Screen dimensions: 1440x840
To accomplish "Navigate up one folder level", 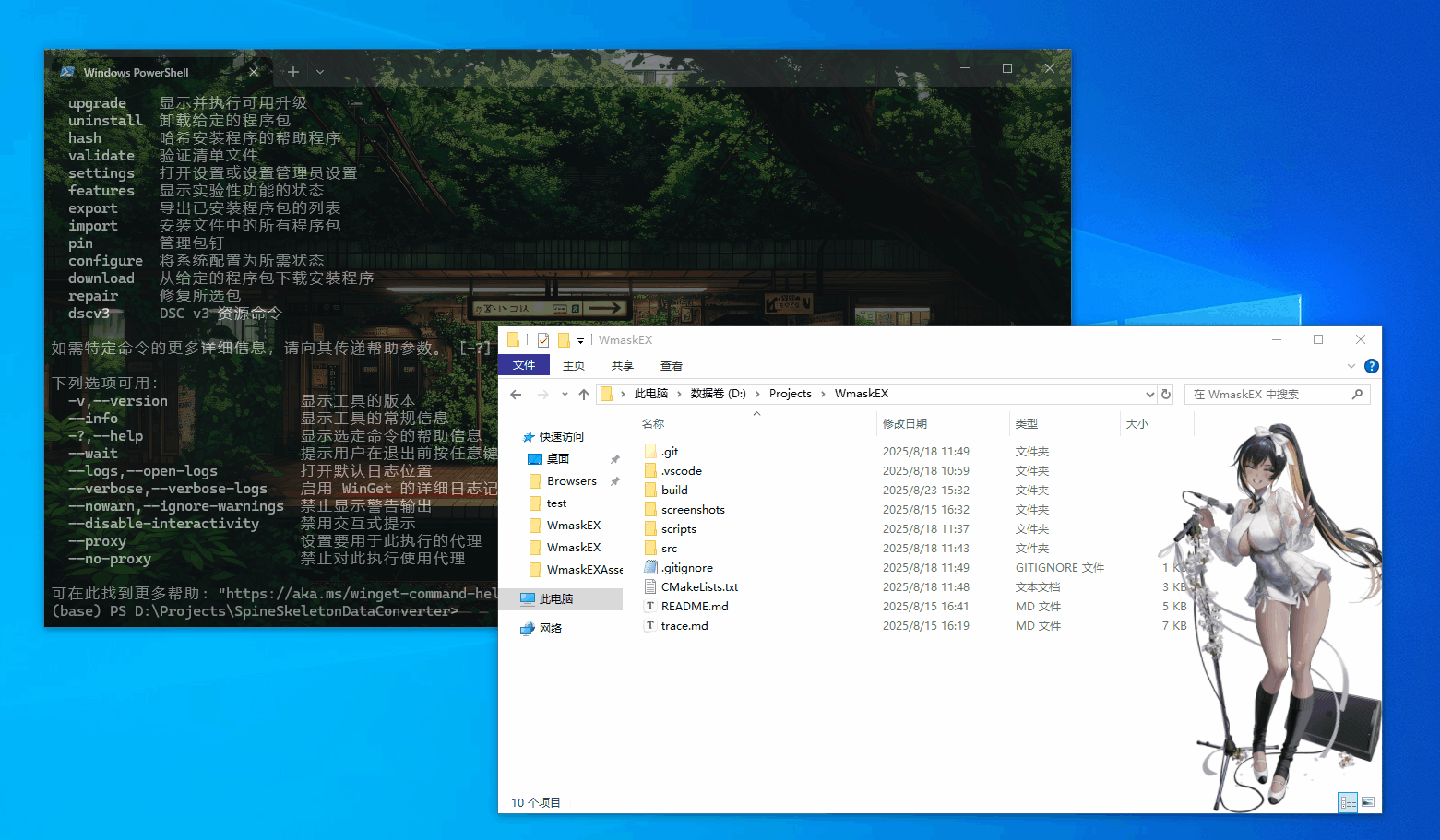I will tap(583, 395).
